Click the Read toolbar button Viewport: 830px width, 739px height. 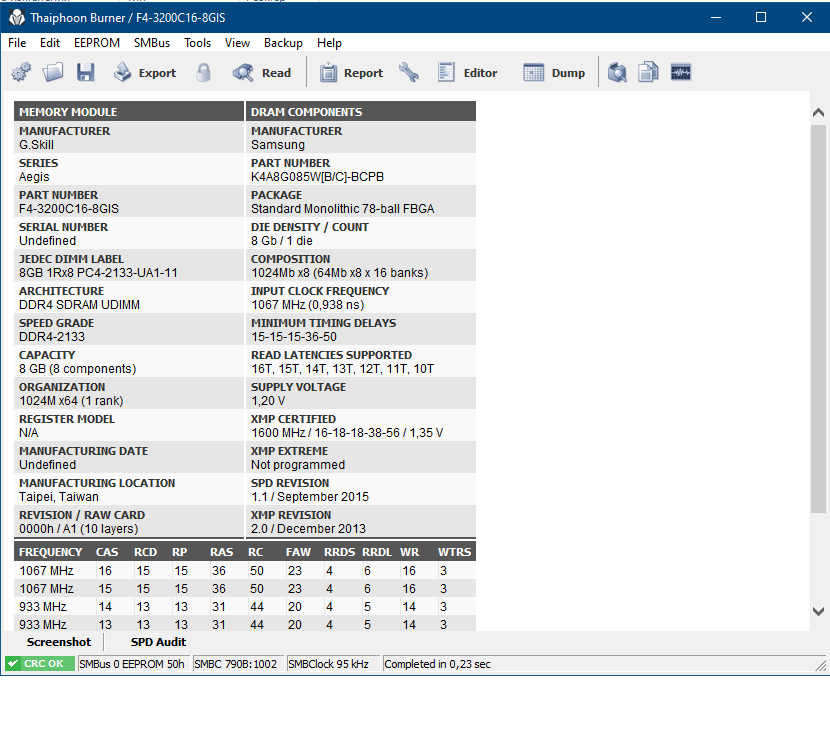click(261, 73)
